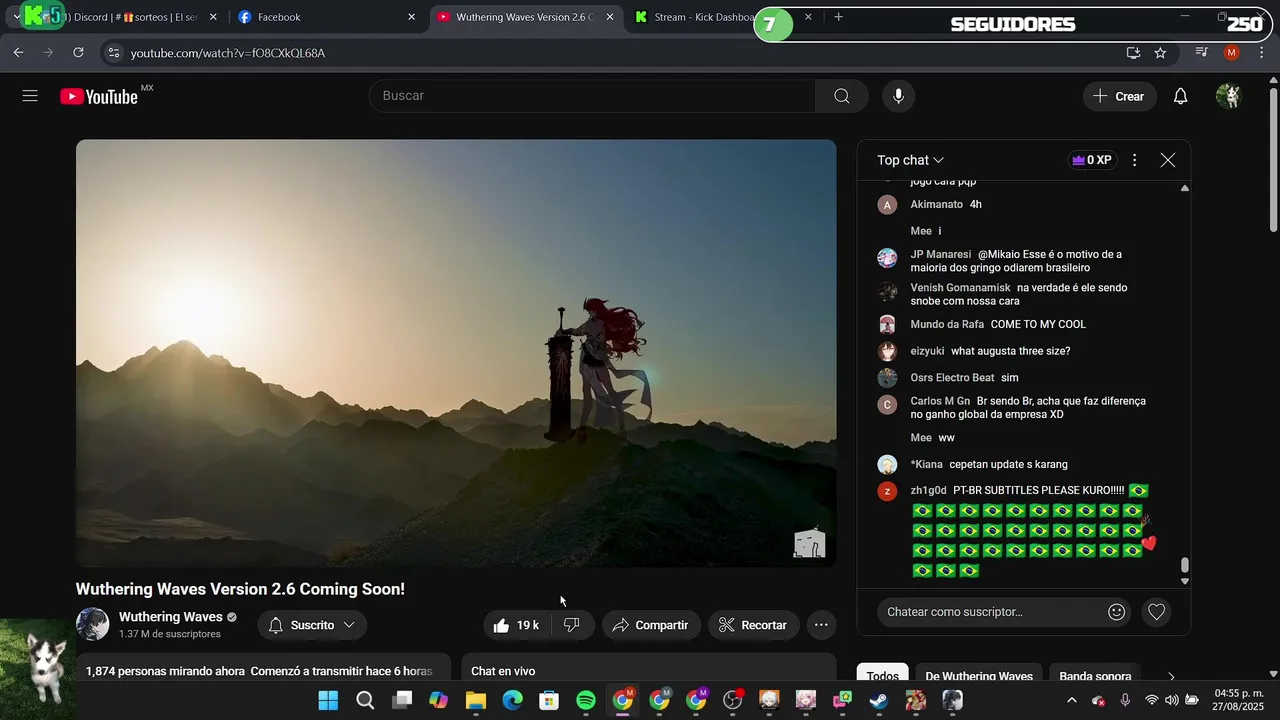Open Copilot from the taskbar
The height and width of the screenshot is (720, 1280).
click(438, 700)
